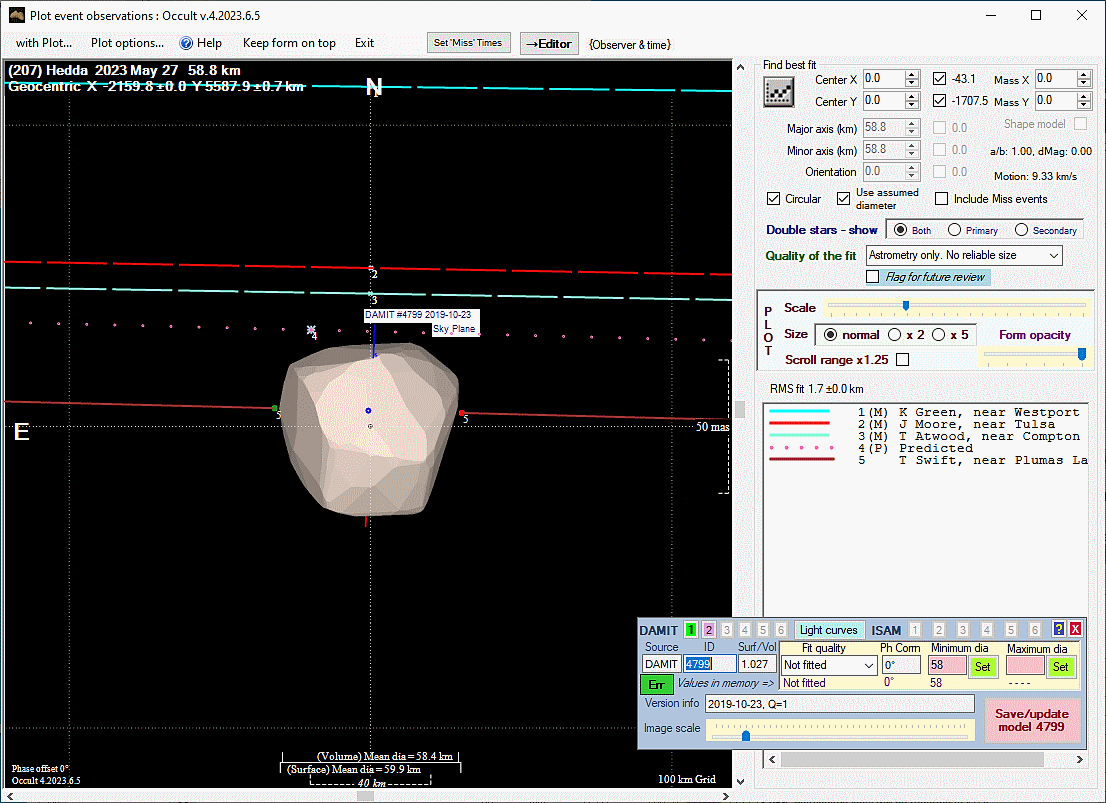Click the blue question mark in DAMIT panel
The width and height of the screenshot is (1106, 803).
click(1059, 630)
